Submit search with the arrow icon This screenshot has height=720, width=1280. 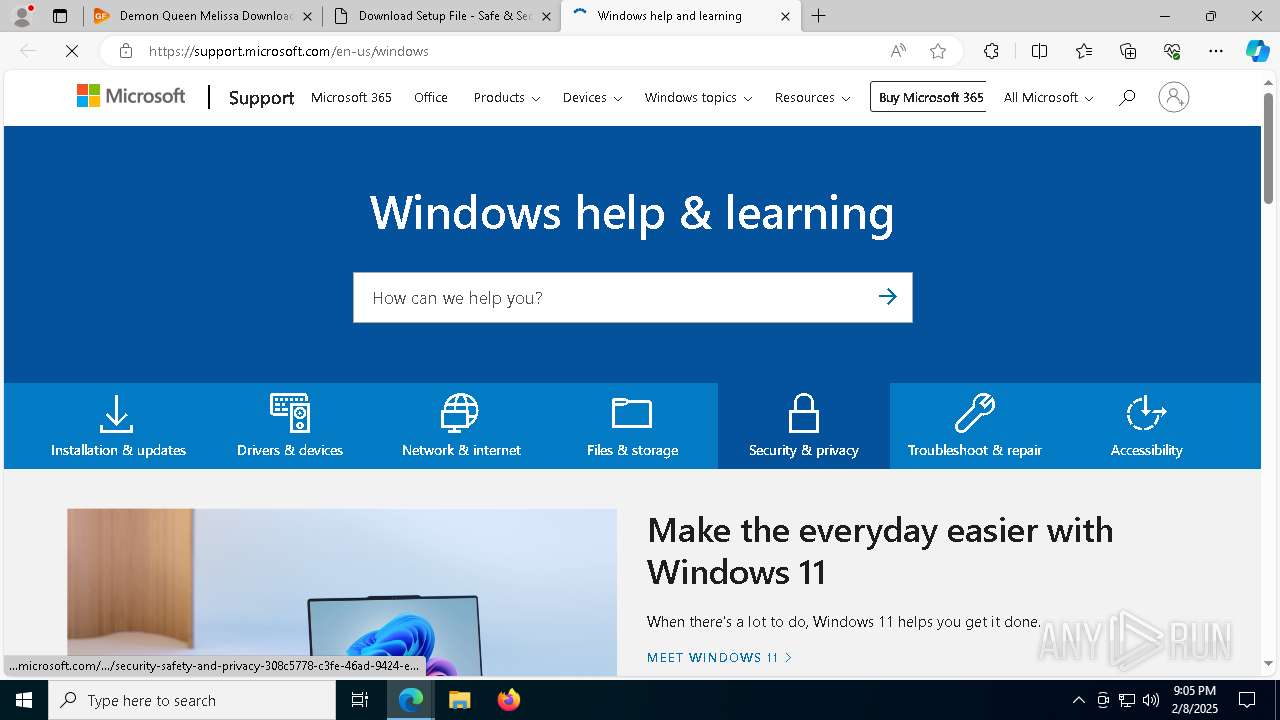887,297
